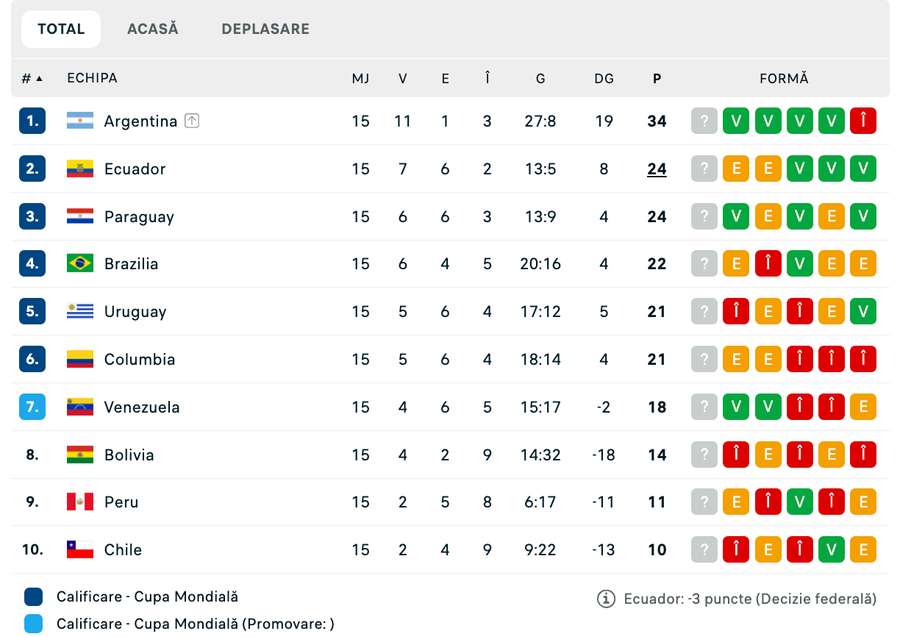The width and height of the screenshot is (900, 637).
Task: Click Argentina's grey question mark form badge
Action: tap(704, 121)
